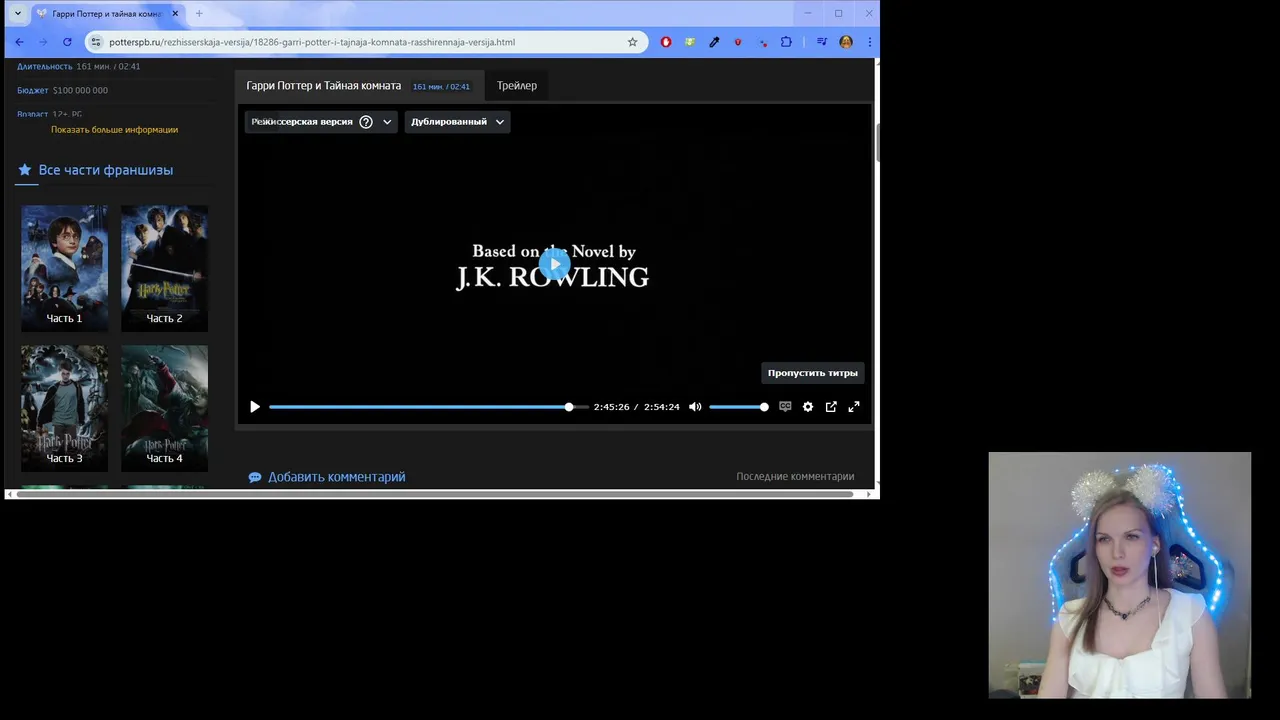This screenshot has width=1280, height=720.
Task: Click the webcam overlay of the streamer
Action: [1119, 575]
